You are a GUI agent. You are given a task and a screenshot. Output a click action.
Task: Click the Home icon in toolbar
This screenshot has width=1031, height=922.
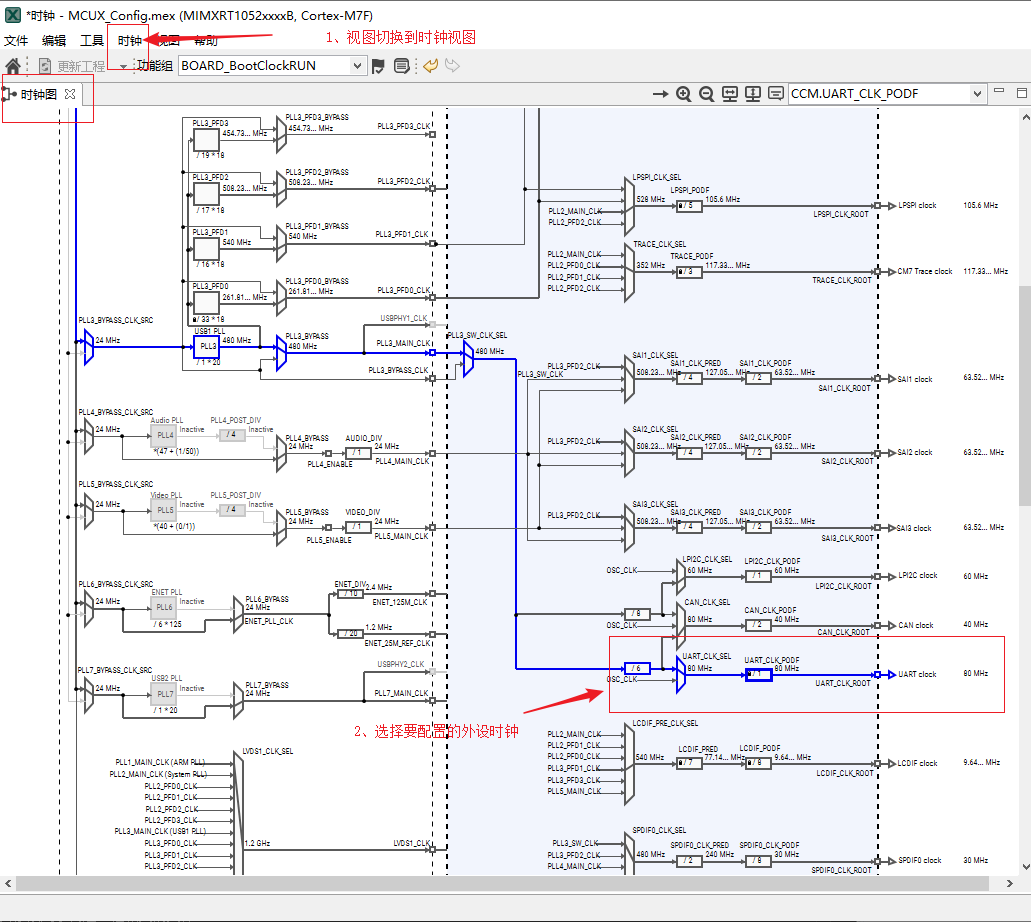[x=13, y=66]
